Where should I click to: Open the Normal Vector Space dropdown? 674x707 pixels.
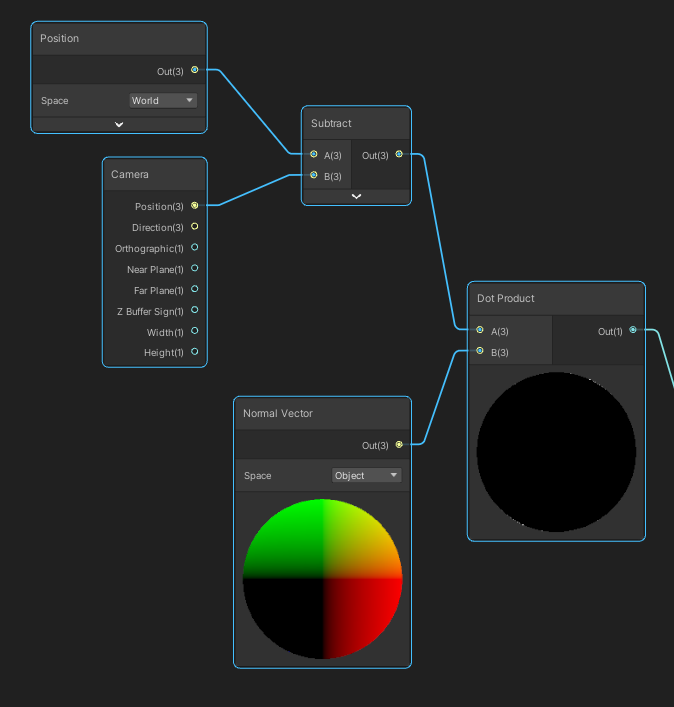pyautogui.click(x=366, y=476)
